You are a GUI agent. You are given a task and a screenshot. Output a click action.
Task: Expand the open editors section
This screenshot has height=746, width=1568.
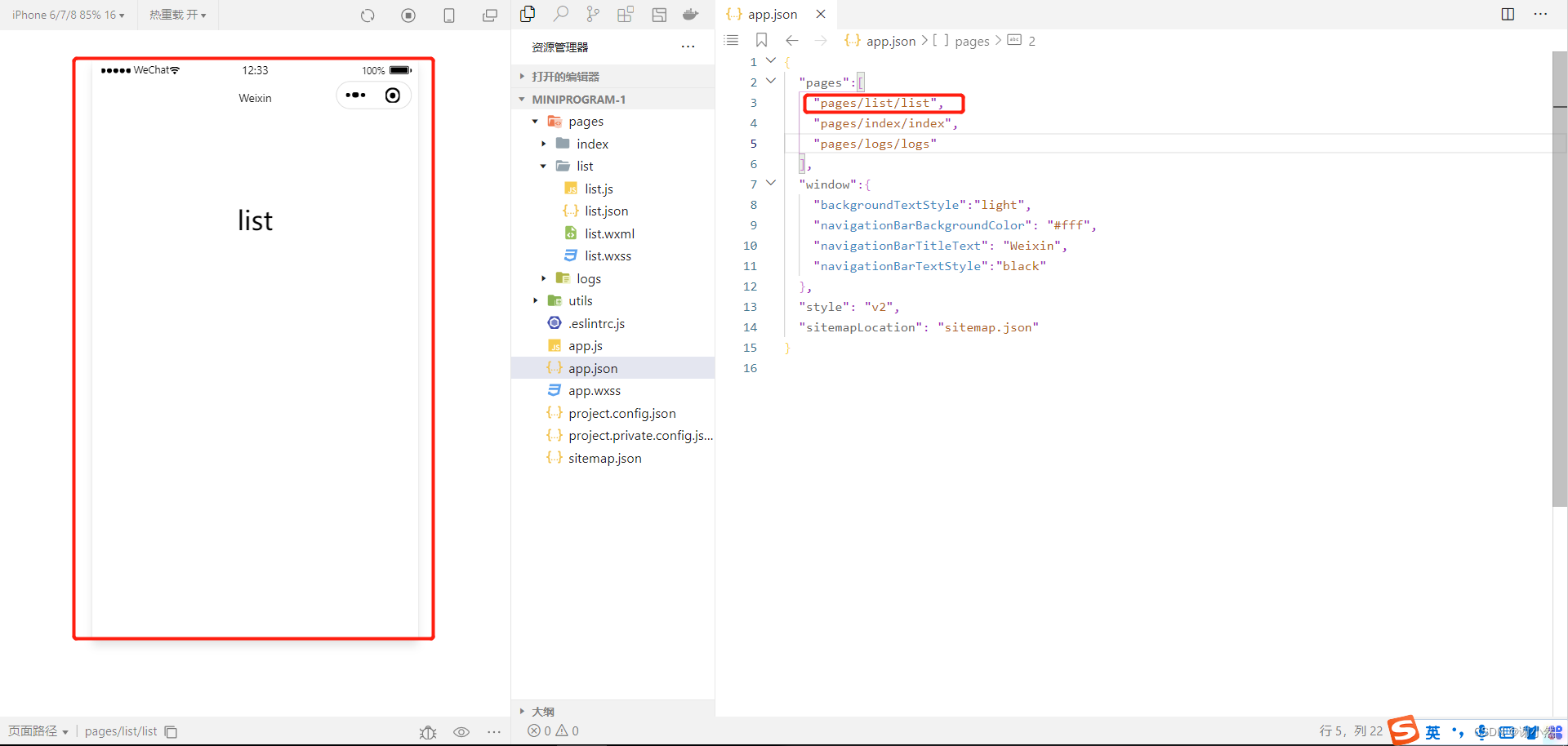[x=612, y=76]
